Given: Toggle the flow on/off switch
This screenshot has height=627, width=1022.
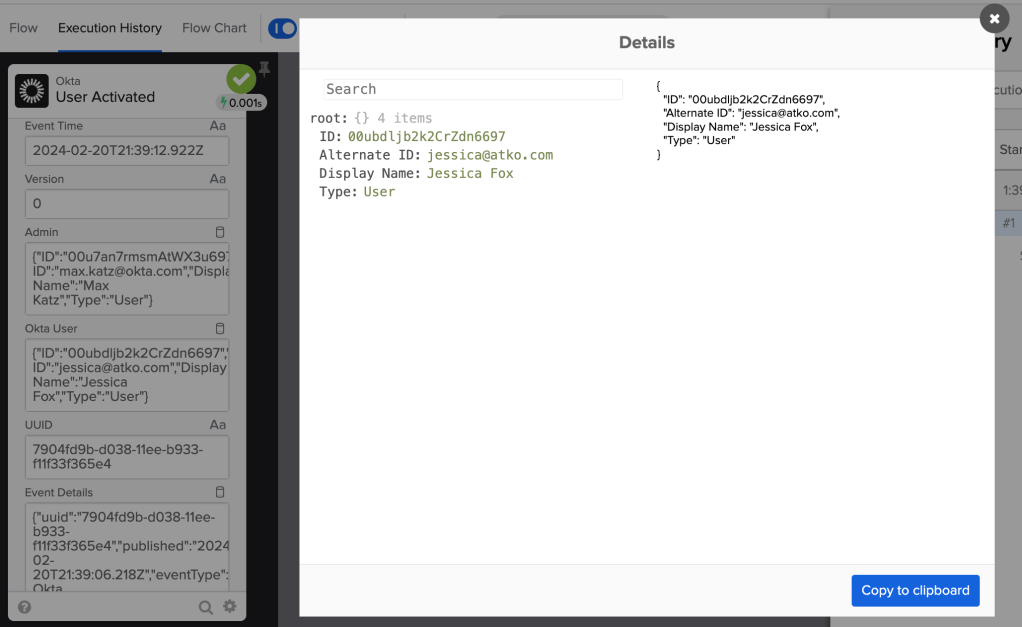Looking at the screenshot, I should coord(282,28).
